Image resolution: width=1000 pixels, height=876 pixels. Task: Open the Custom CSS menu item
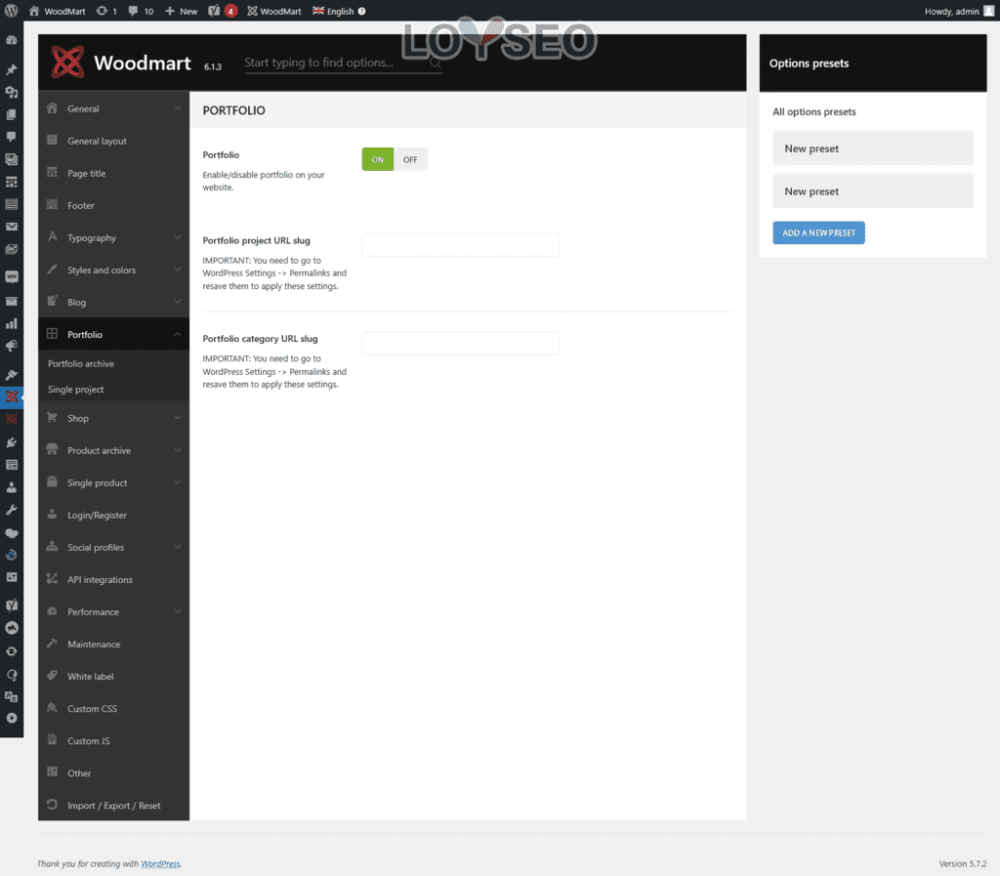(x=114, y=708)
